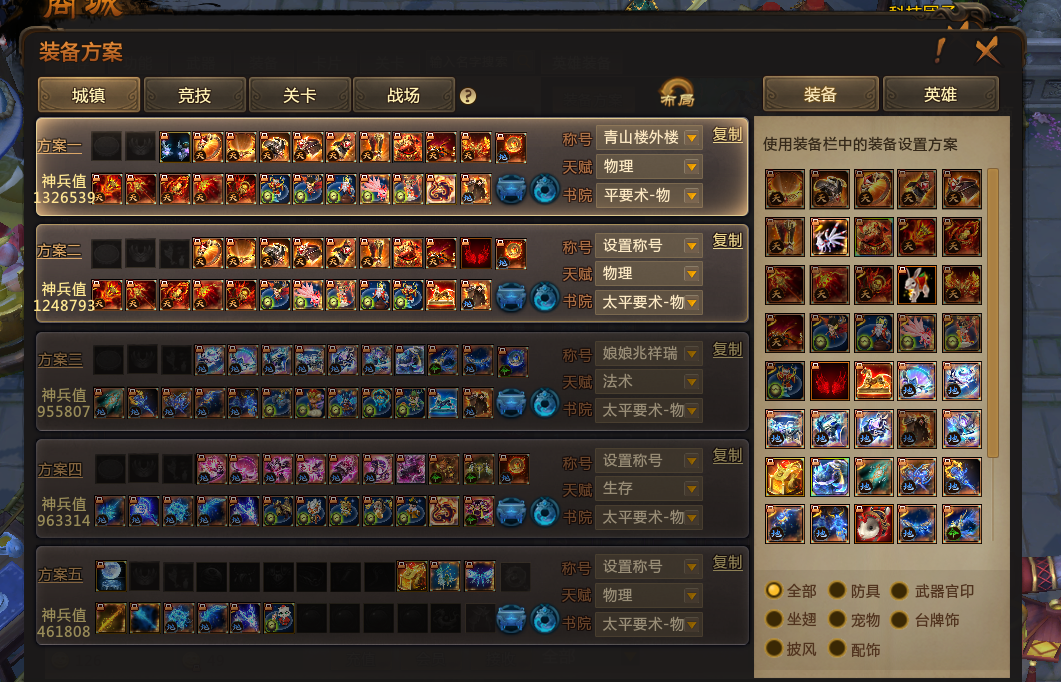Click the empty first slot in 方案二

106,254
